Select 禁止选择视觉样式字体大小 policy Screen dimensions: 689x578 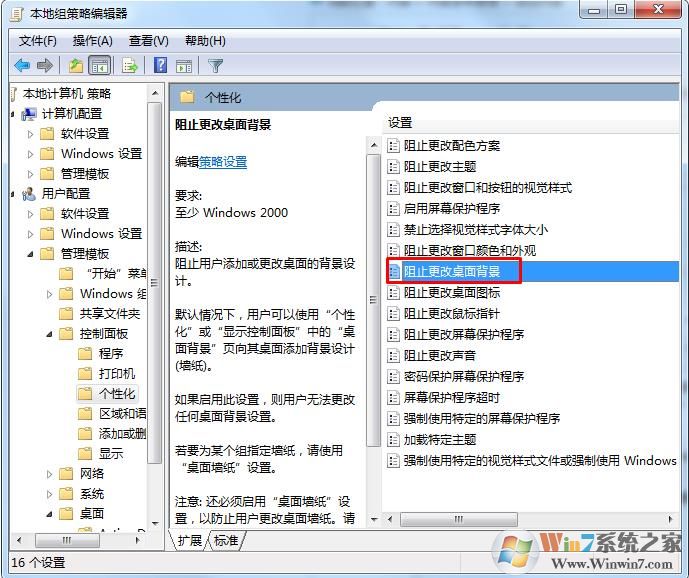(476, 229)
